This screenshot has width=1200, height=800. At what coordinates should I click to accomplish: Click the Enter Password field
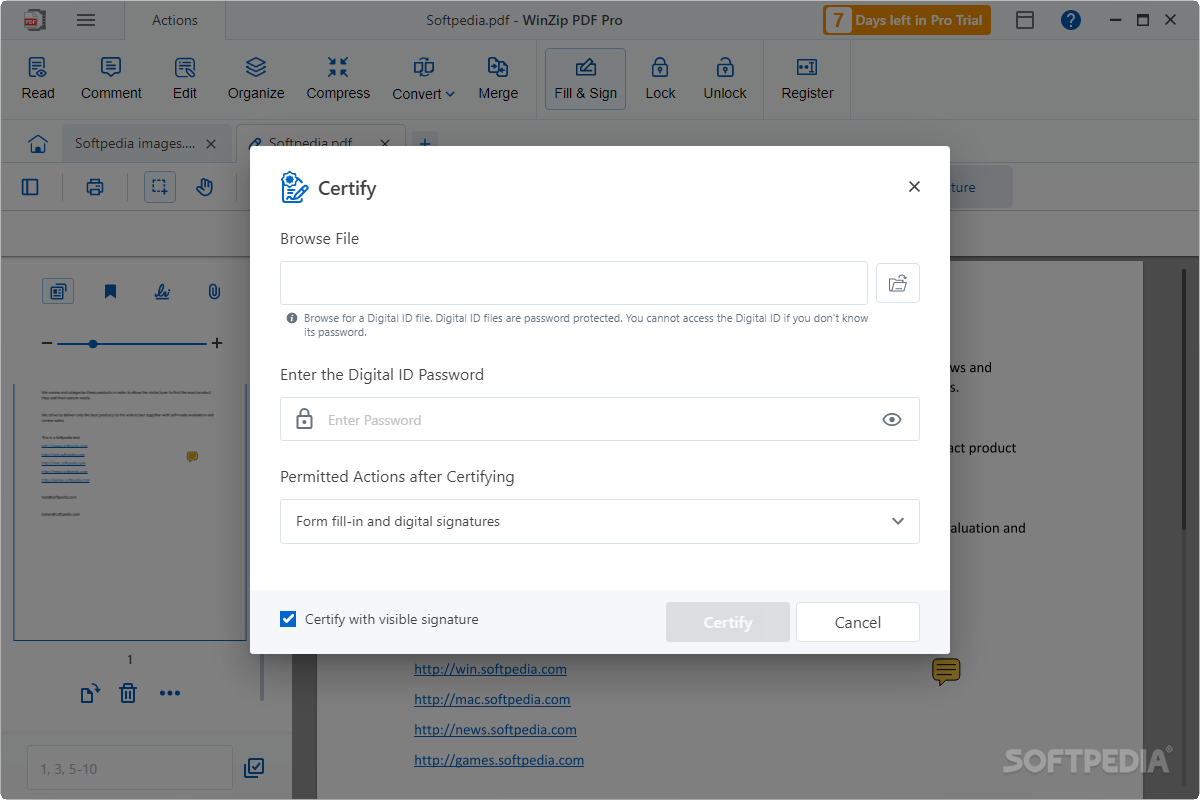coord(600,420)
